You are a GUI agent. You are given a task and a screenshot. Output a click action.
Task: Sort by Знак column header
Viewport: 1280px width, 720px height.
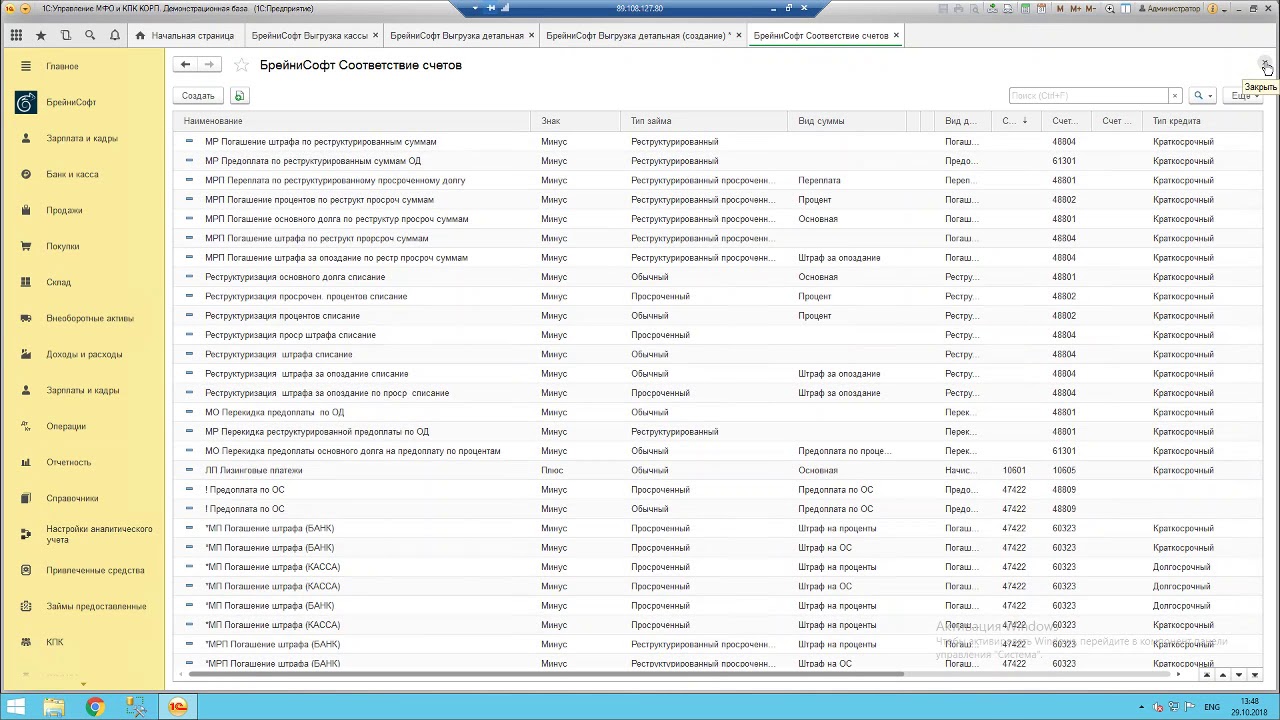[575, 121]
